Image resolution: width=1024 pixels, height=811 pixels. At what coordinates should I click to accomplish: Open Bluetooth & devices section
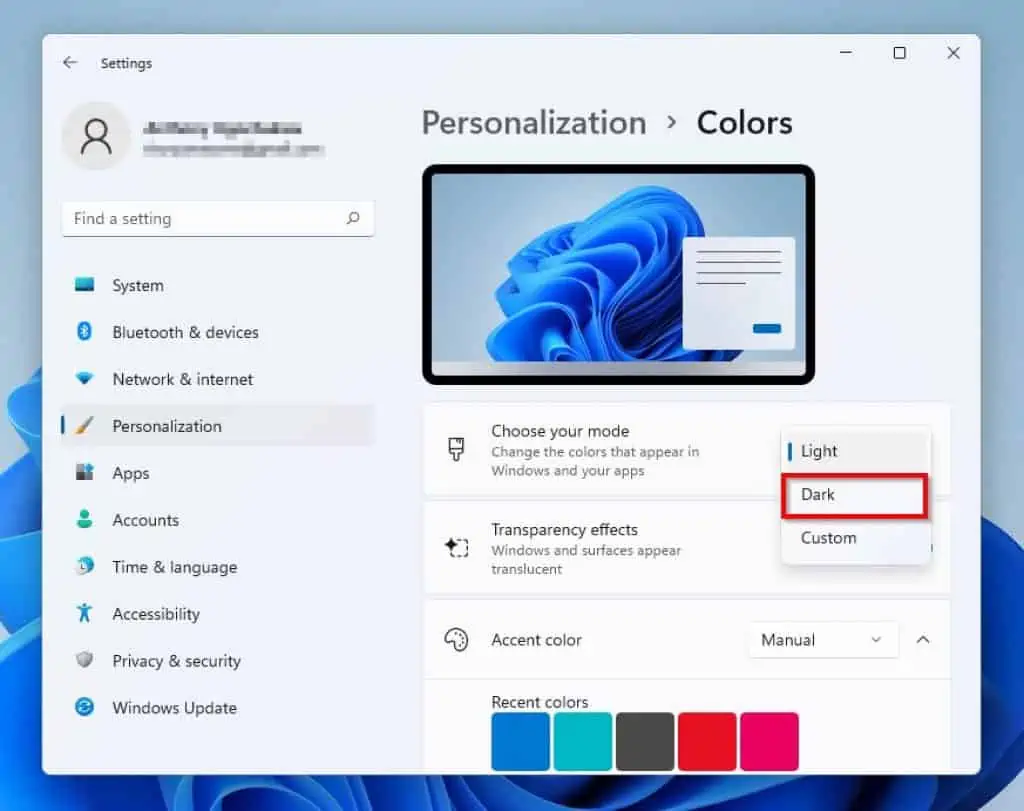pyautogui.click(x=185, y=332)
